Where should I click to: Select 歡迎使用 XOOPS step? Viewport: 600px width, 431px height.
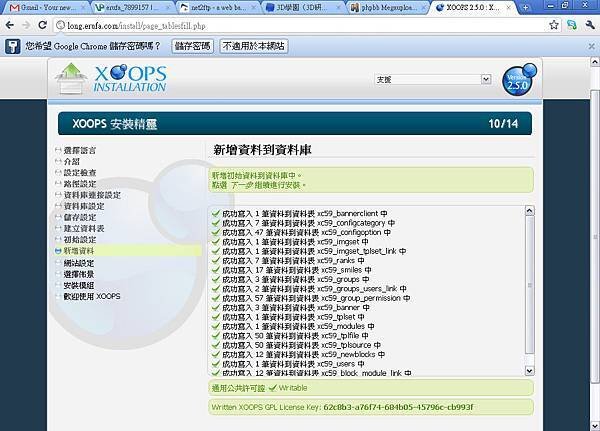click(92, 297)
